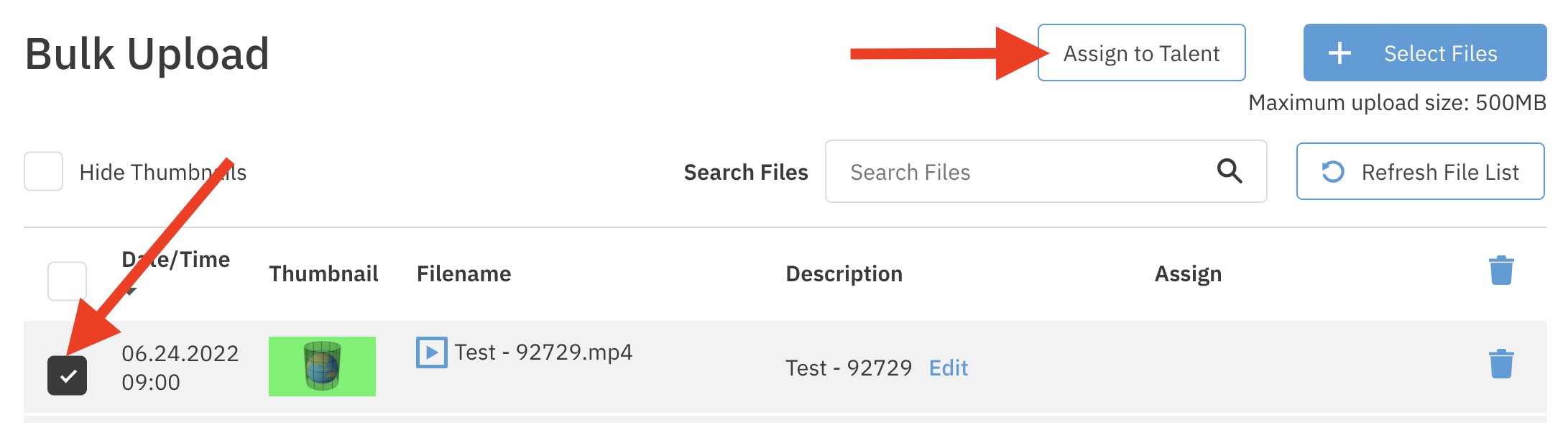
Task: Focus the Search Files input field
Action: 1020,171
